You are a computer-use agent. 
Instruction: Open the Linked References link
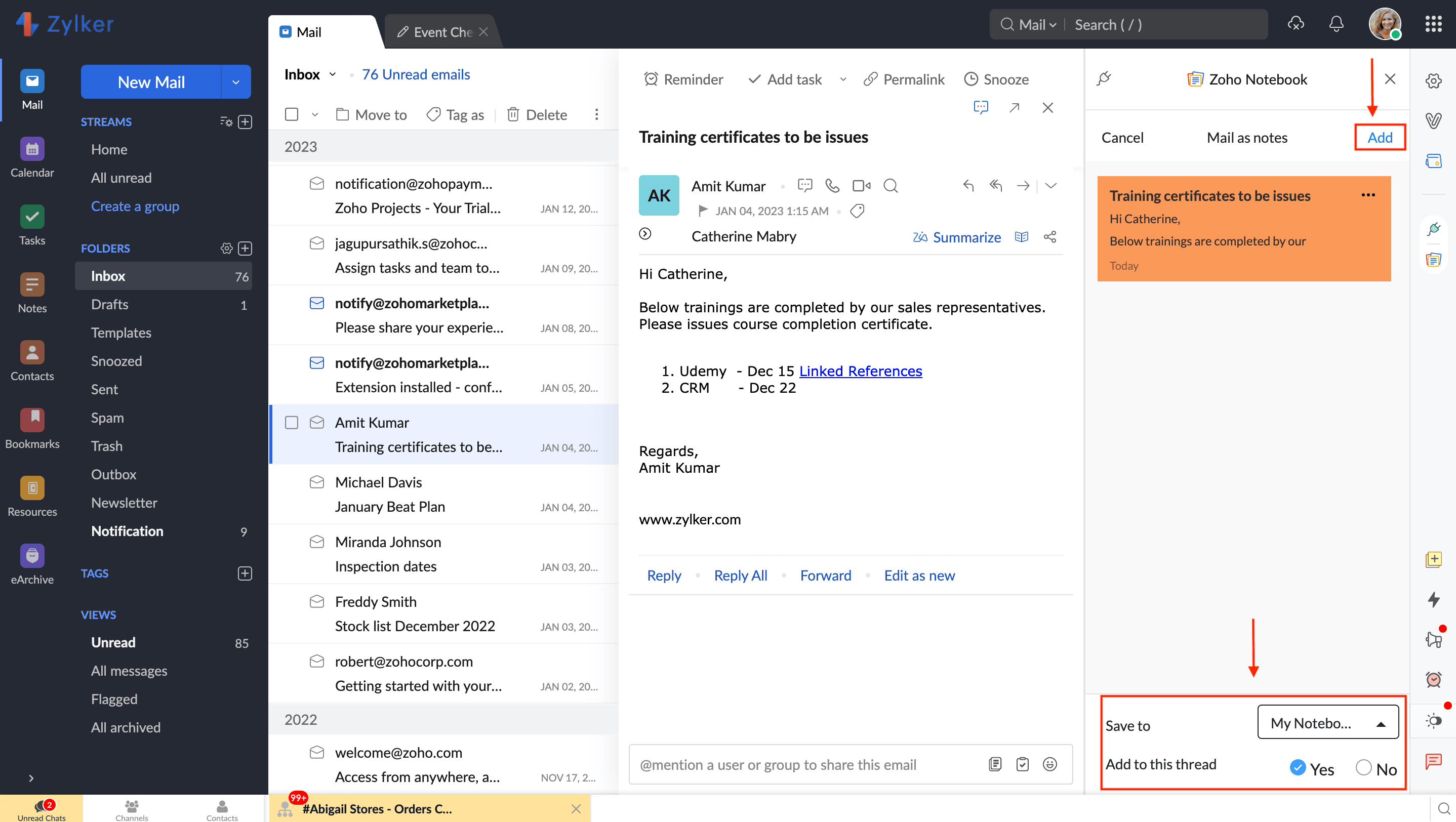860,371
